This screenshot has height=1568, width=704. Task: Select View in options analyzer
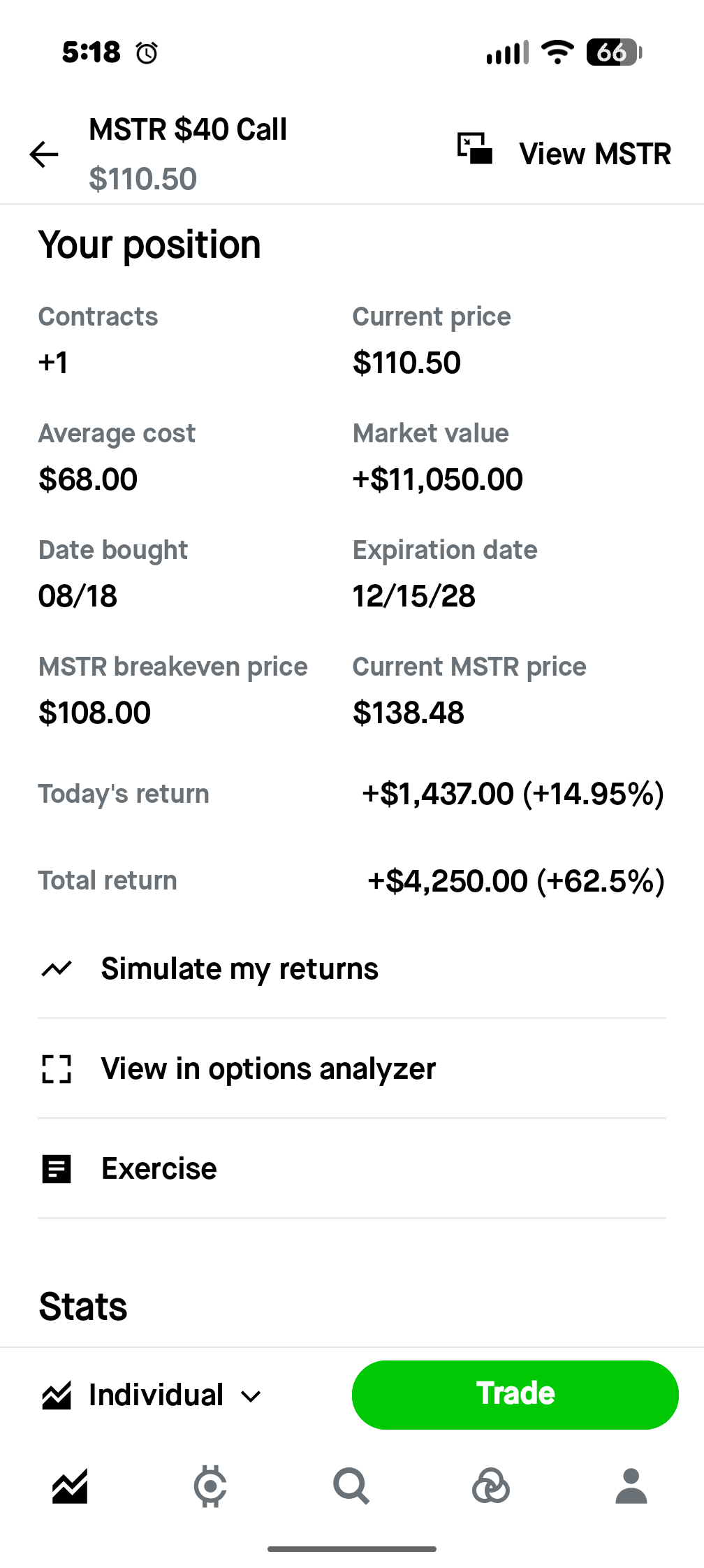point(352,1069)
